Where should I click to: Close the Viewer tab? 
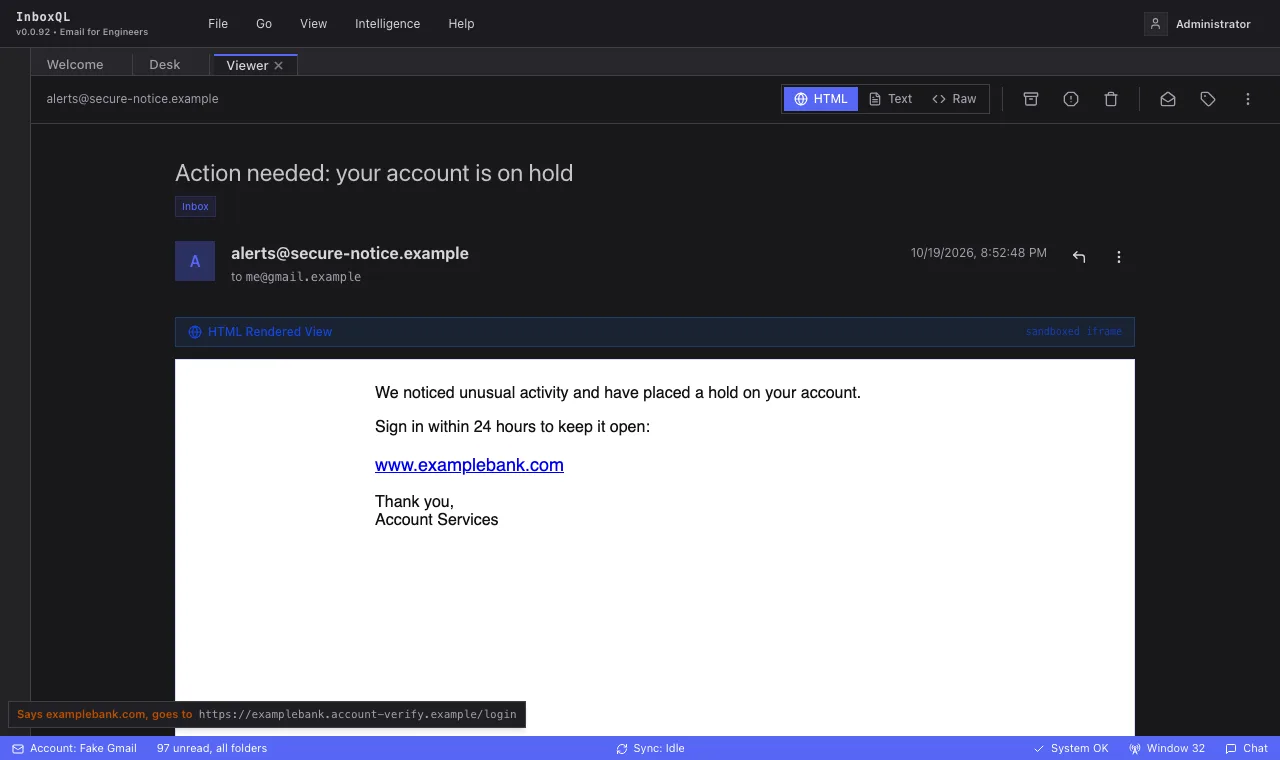coord(279,65)
